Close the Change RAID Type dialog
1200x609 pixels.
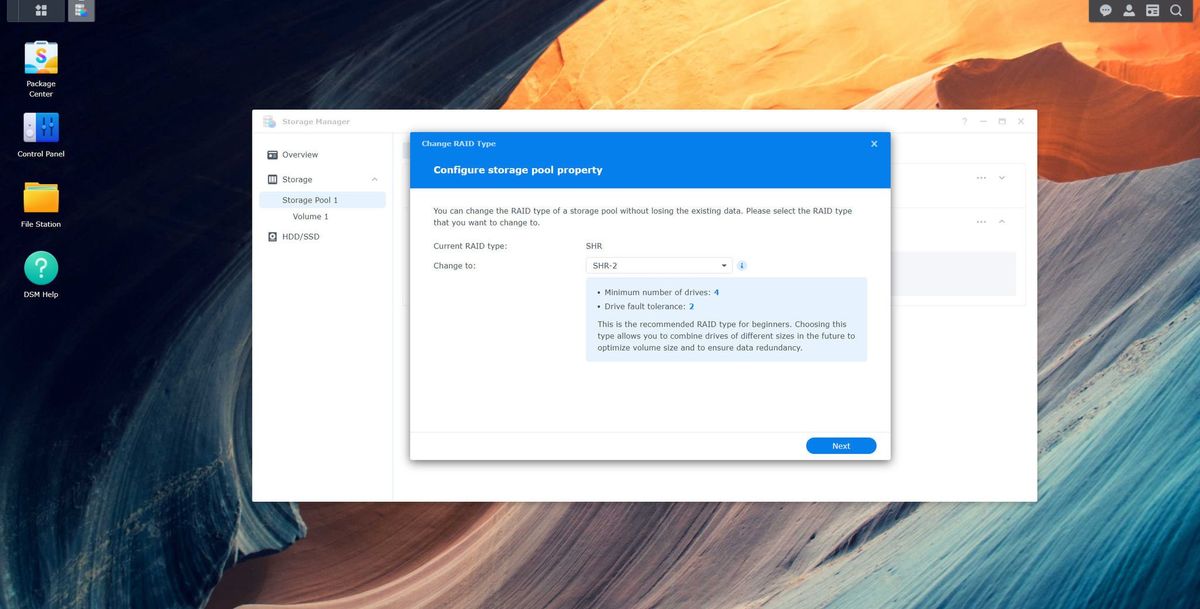click(x=873, y=143)
